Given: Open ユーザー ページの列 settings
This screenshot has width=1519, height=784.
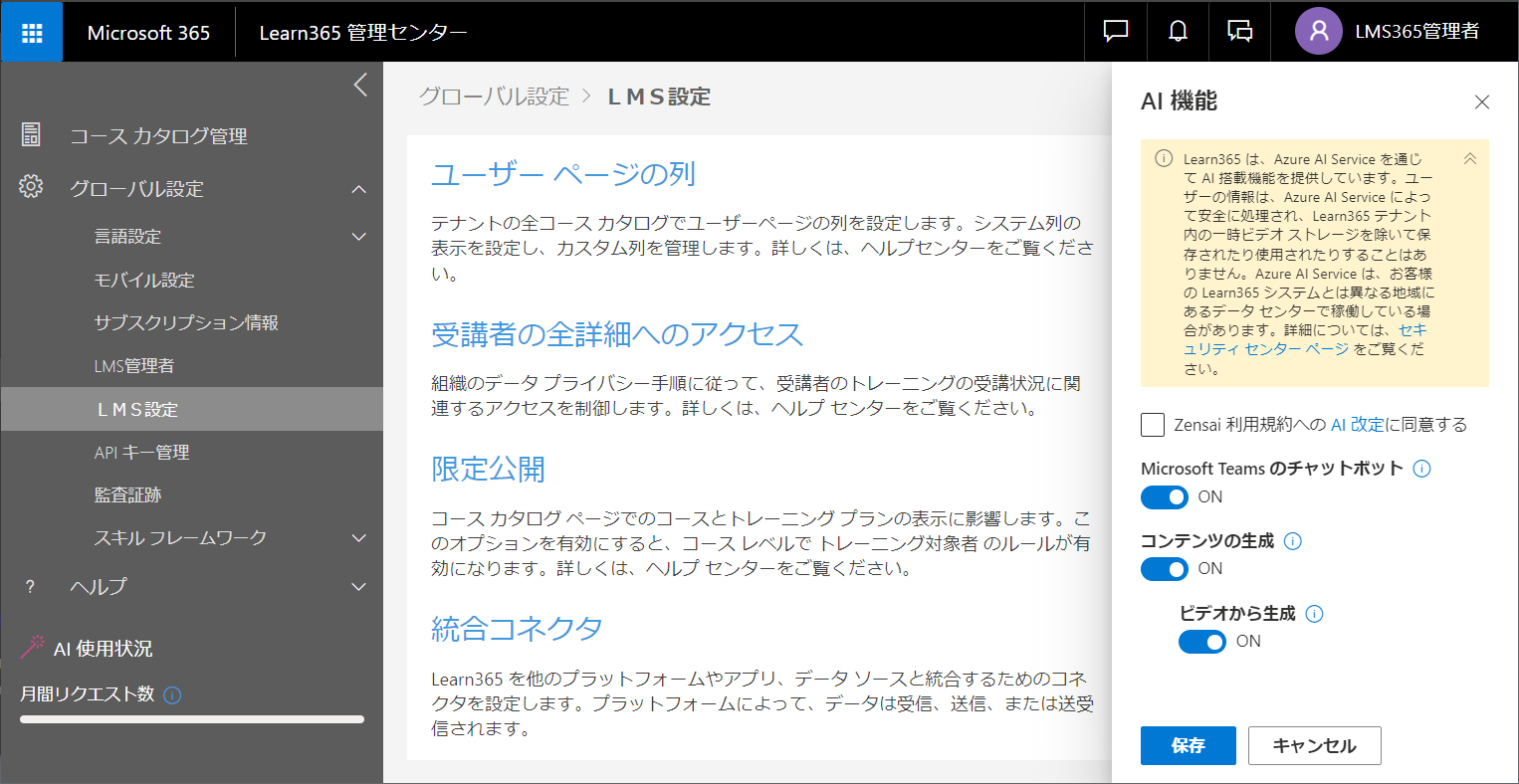Looking at the screenshot, I should click(562, 174).
